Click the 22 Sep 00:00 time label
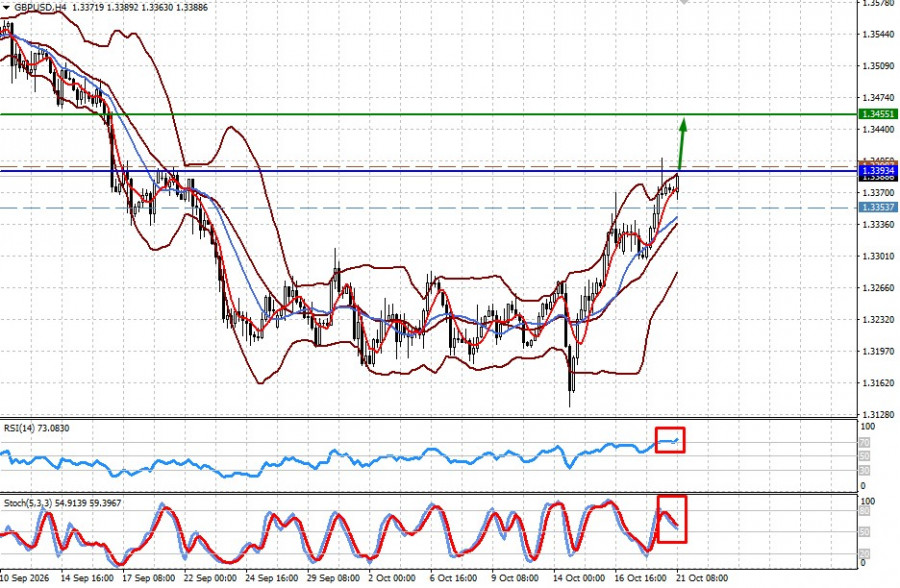 210,578
